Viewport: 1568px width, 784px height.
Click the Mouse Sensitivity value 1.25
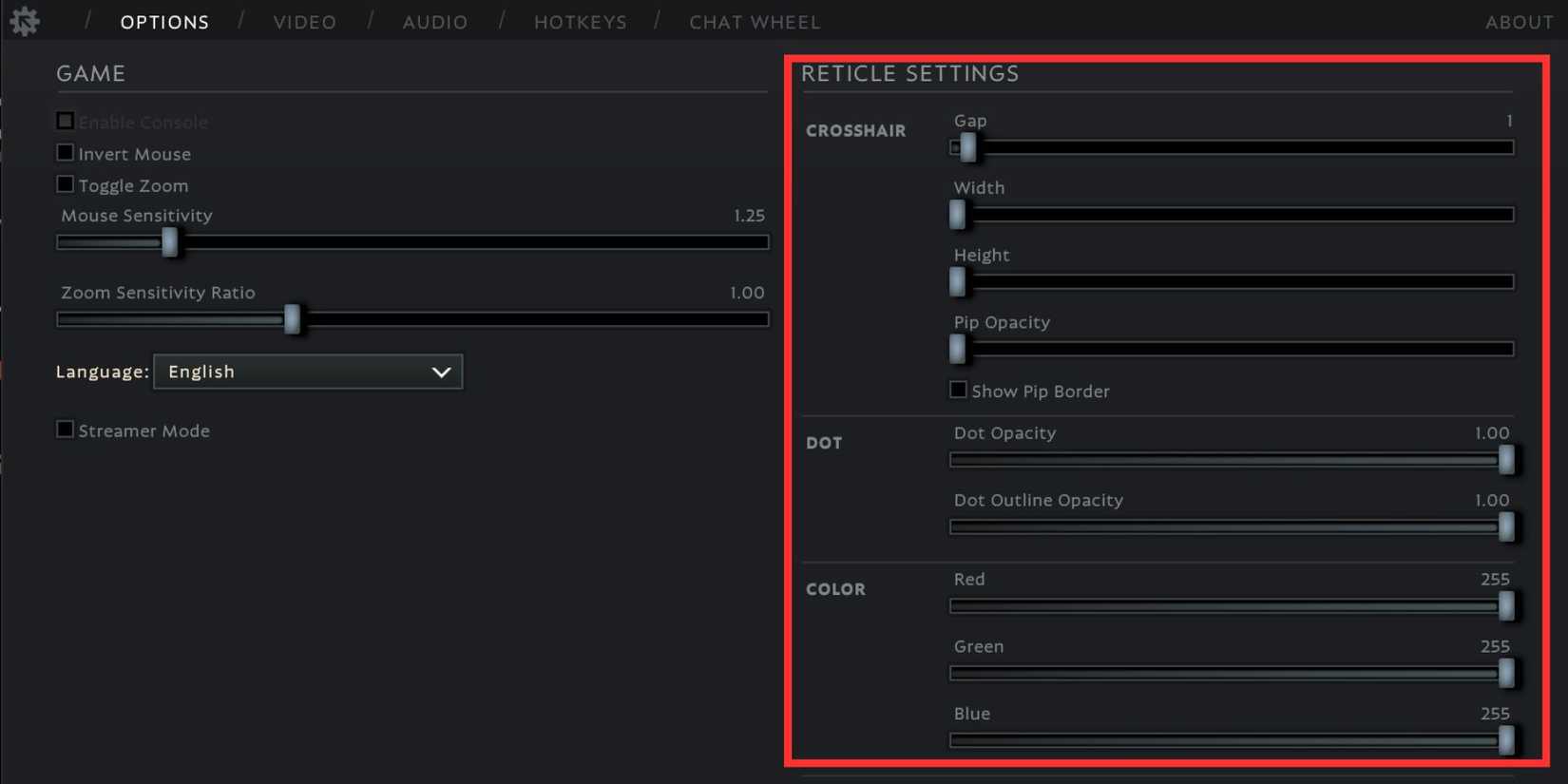coord(749,216)
